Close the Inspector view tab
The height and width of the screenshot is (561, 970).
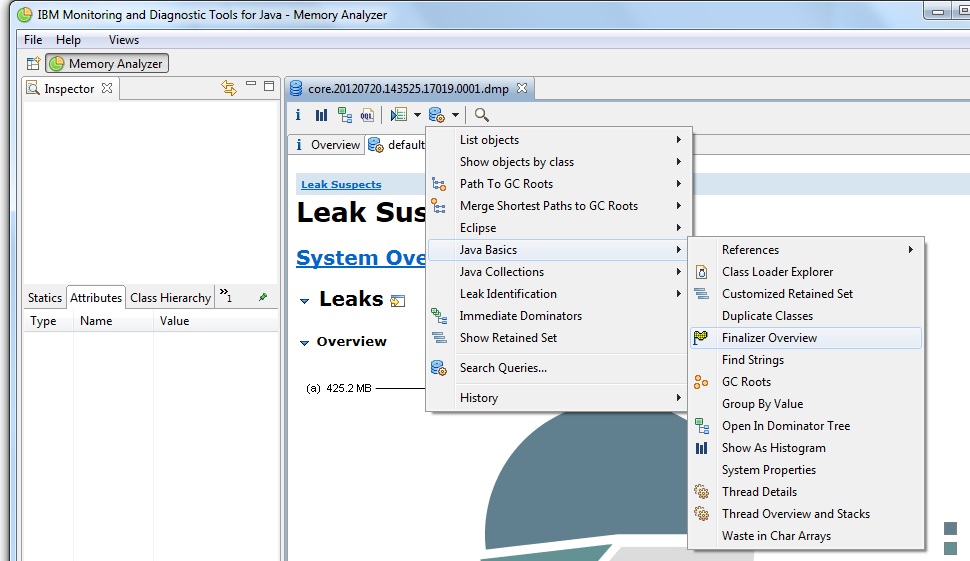107,88
